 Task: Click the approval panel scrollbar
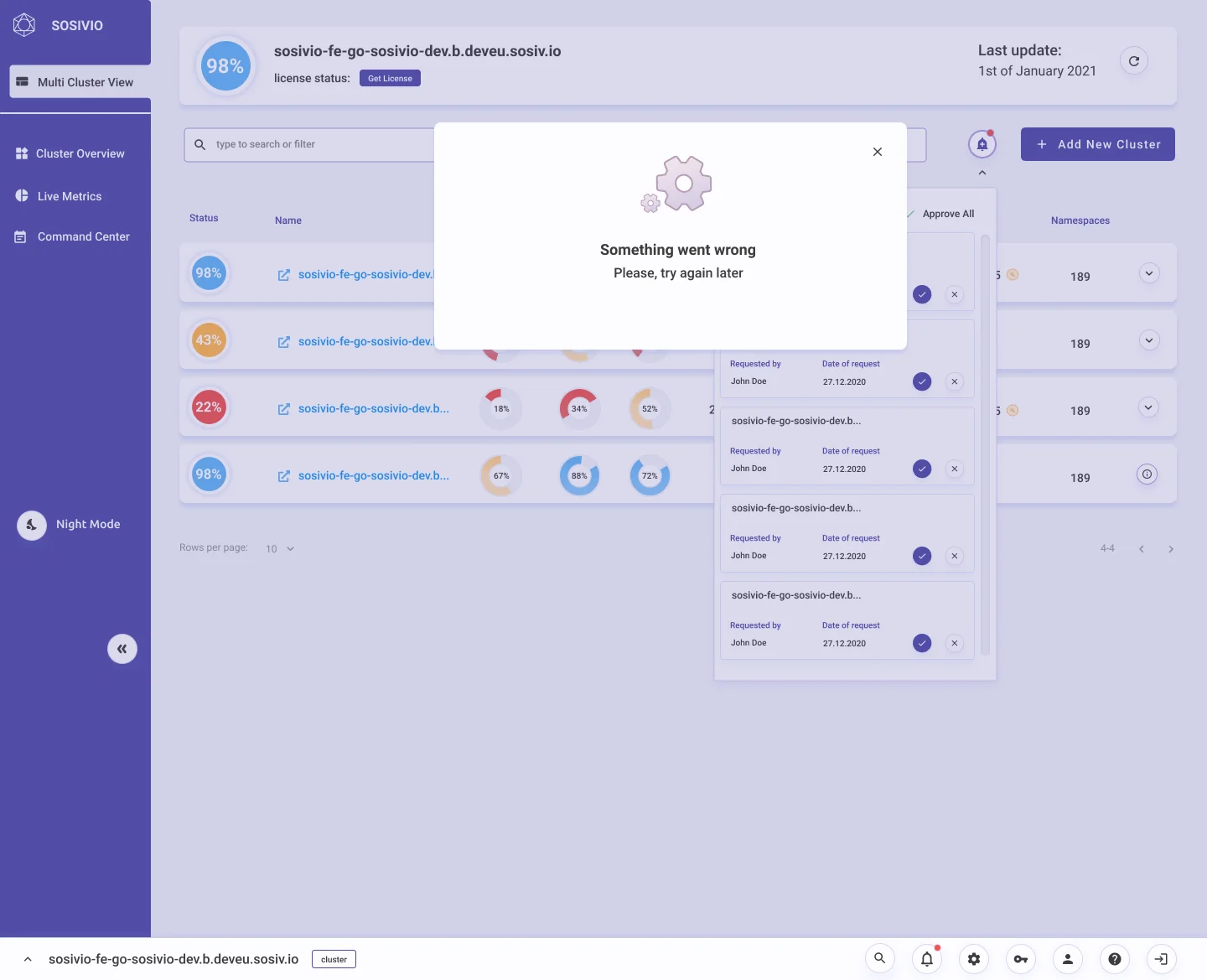(x=985, y=444)
